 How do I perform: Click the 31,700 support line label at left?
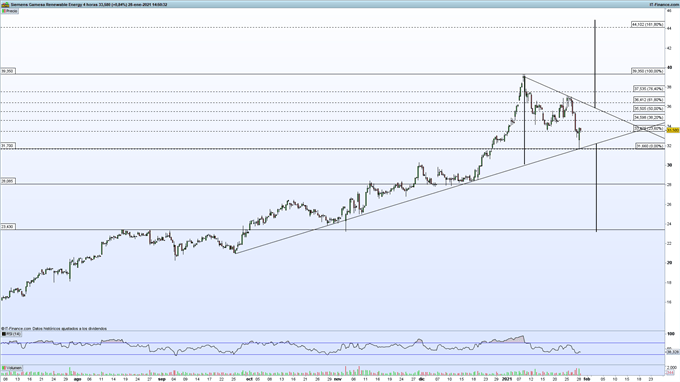pos(7,146)
